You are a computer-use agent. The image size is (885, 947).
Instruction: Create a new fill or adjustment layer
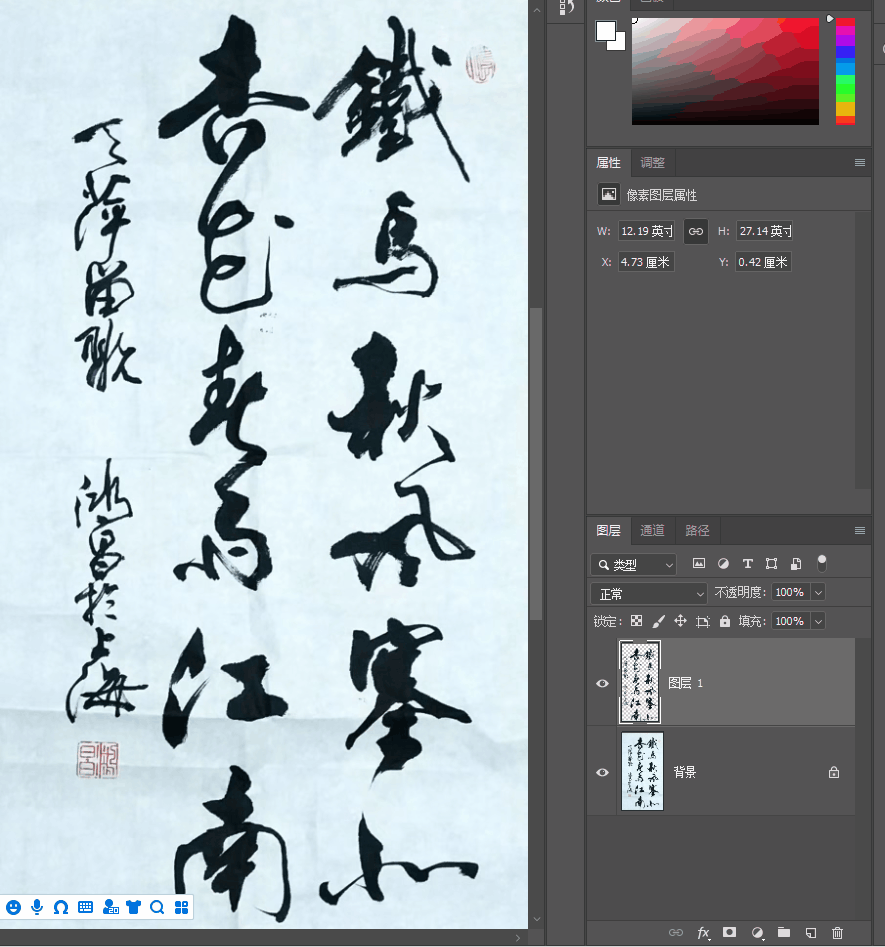coord(756,932)
